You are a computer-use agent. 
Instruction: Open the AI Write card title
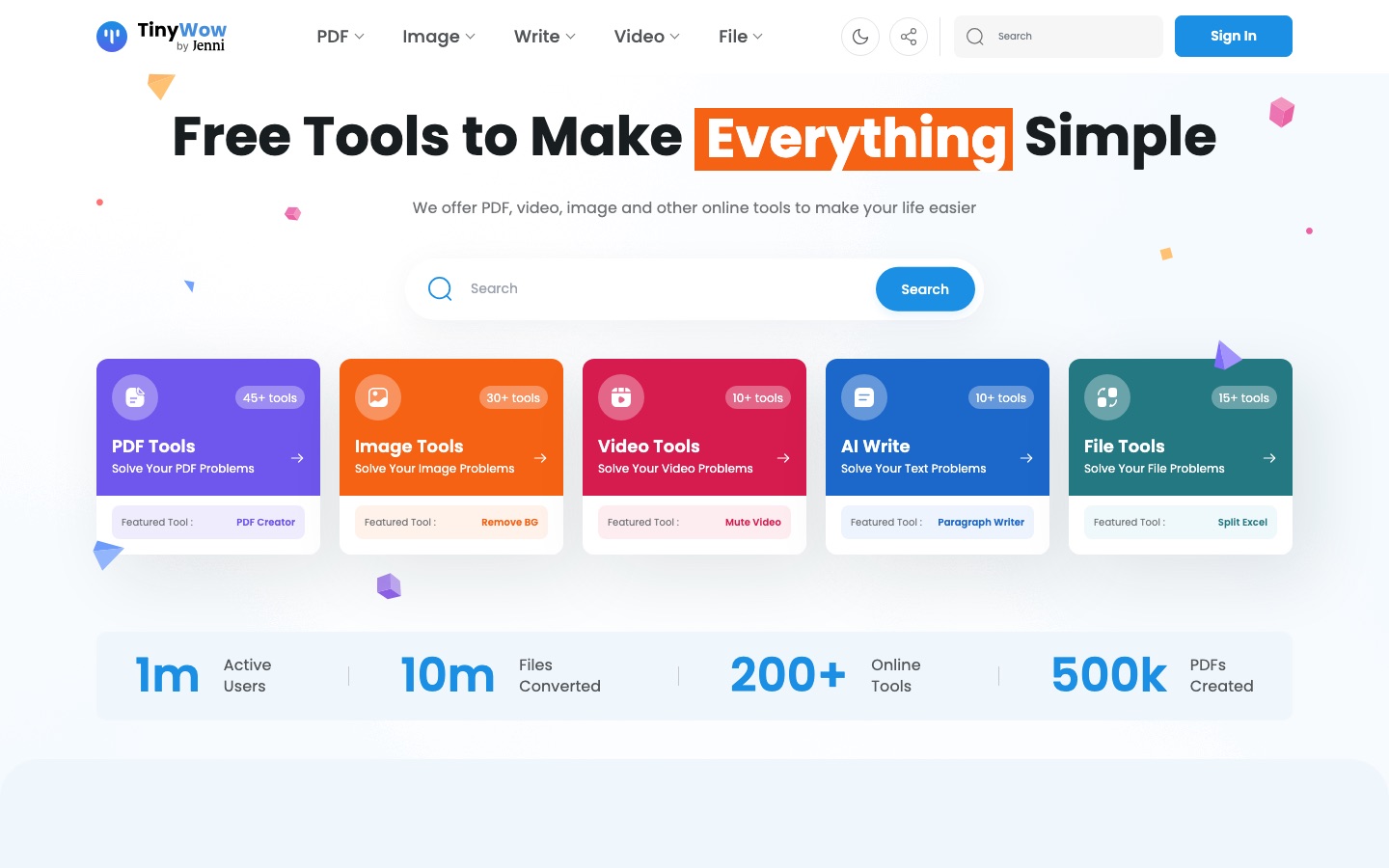(x=875, y=447)
